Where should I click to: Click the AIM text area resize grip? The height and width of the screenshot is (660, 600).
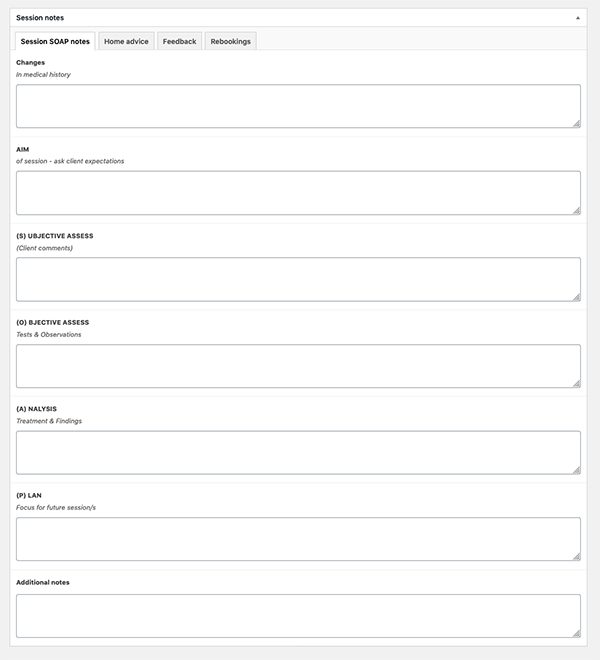coord(576,210)
